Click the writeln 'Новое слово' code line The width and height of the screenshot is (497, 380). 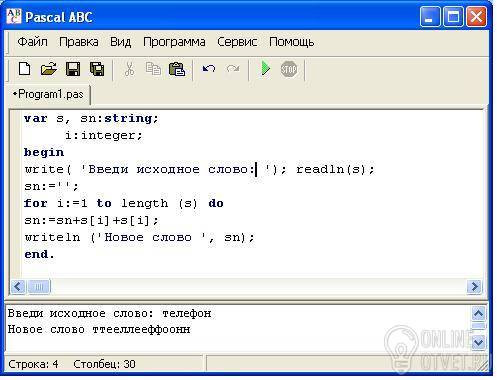point(139,237)
